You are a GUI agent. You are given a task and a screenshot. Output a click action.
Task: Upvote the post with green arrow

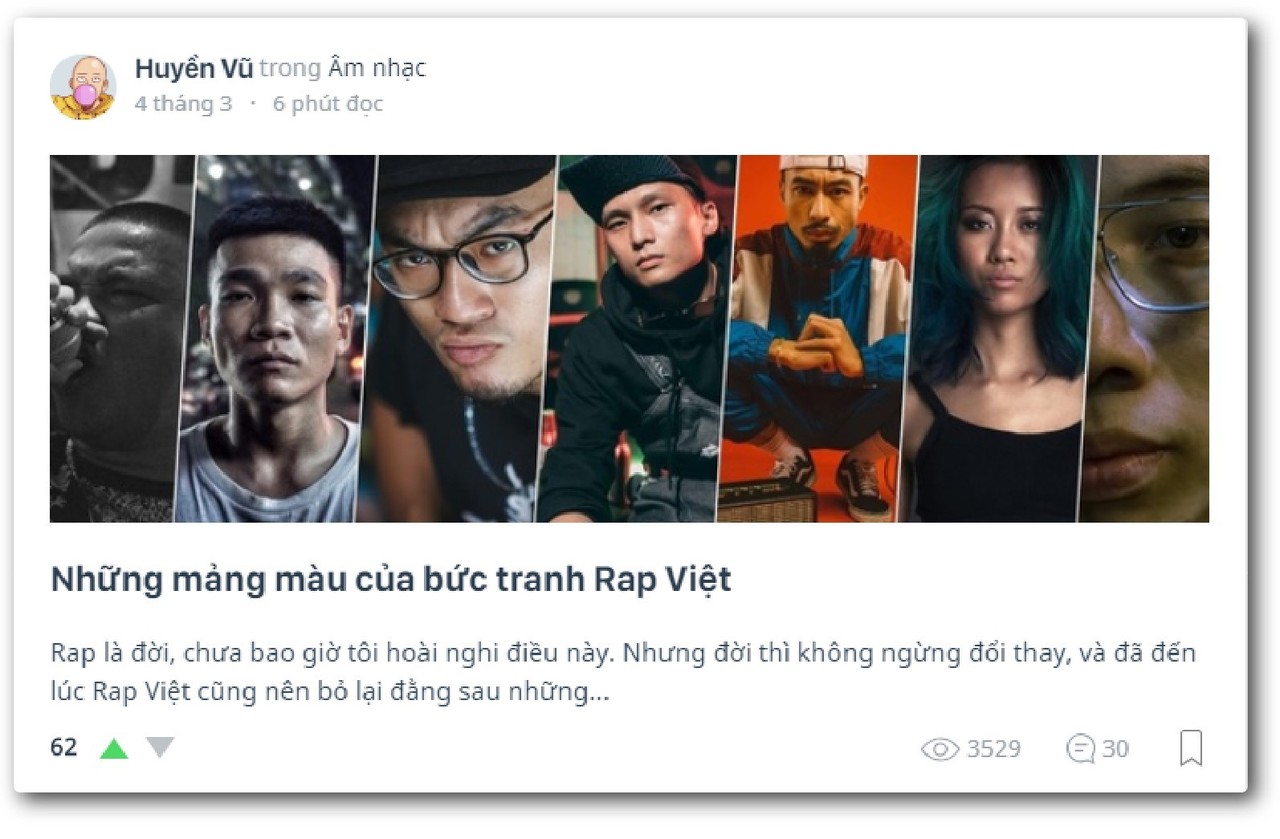click(x=114, y=748)
